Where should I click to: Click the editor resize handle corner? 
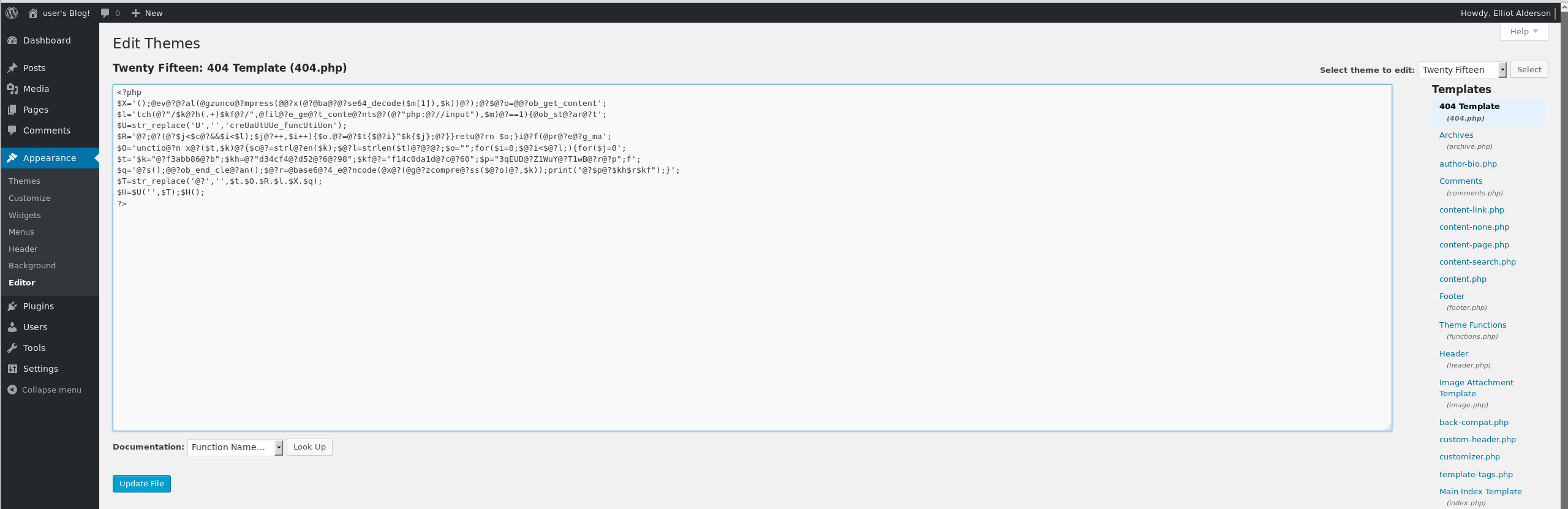click(x=1388, y=427)
